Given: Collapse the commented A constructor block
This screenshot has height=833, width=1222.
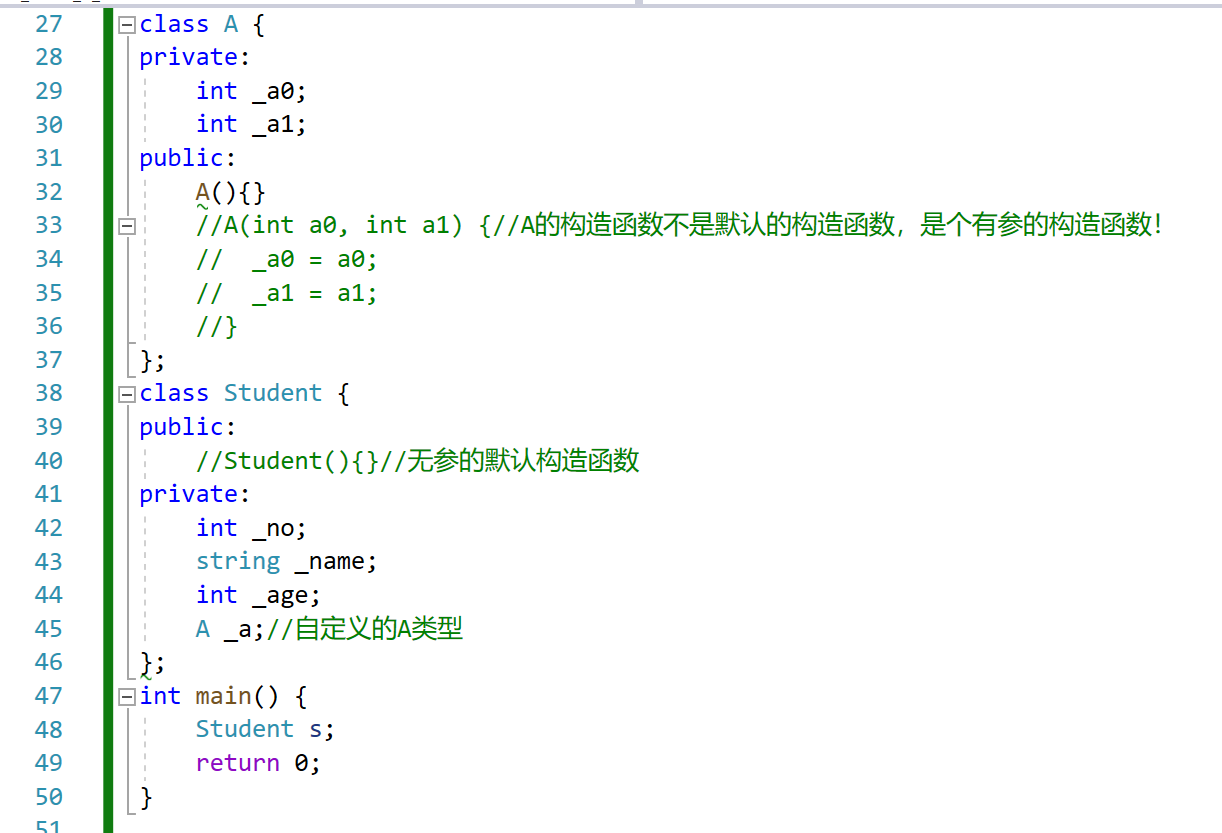Looking at the screenshot, I should pos(126,226).
